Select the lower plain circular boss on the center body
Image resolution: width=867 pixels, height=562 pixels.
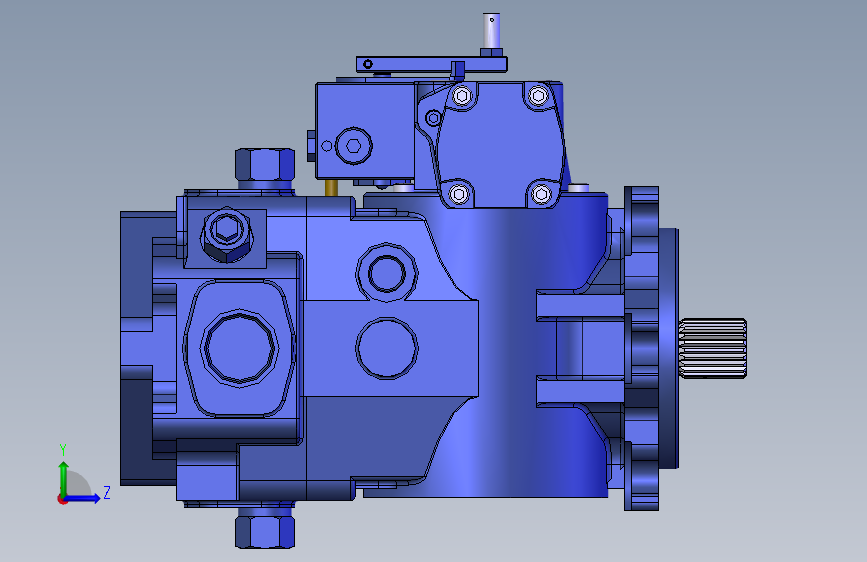387,348
